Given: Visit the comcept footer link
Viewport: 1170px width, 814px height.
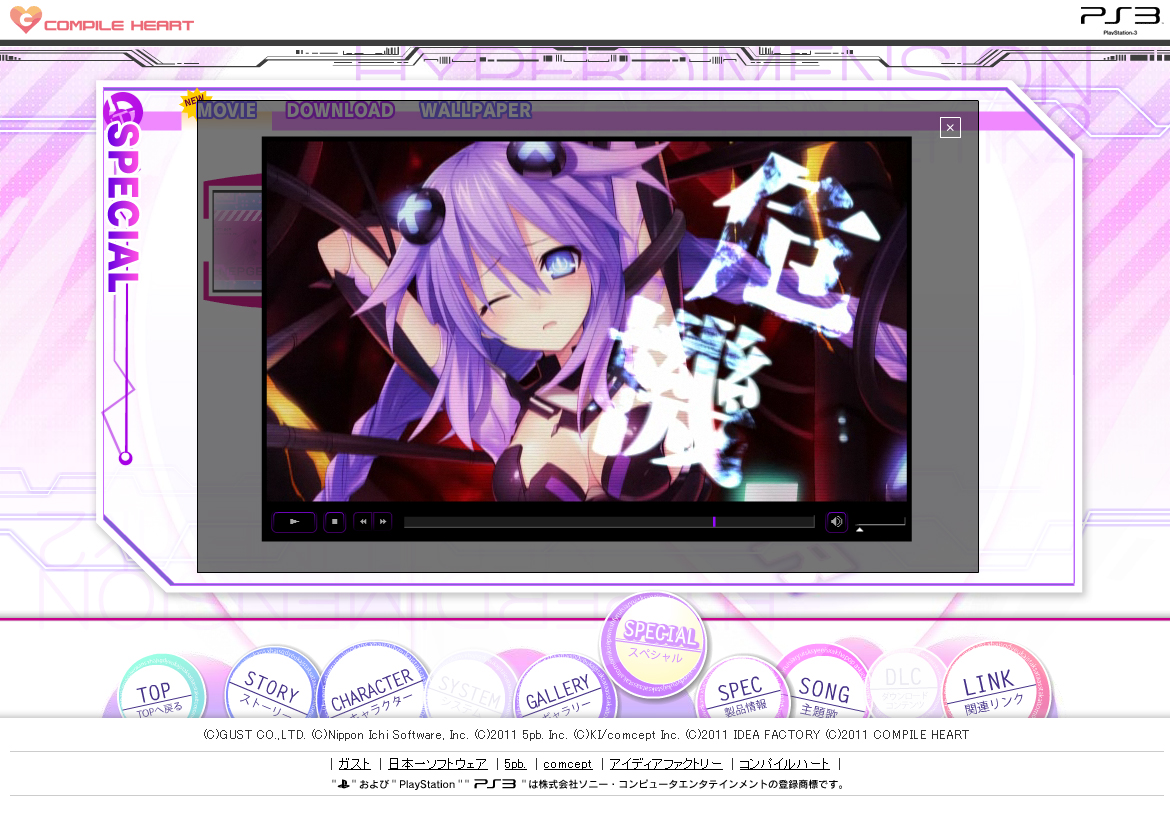Looking at the screenshot, I should pos(568,764).
